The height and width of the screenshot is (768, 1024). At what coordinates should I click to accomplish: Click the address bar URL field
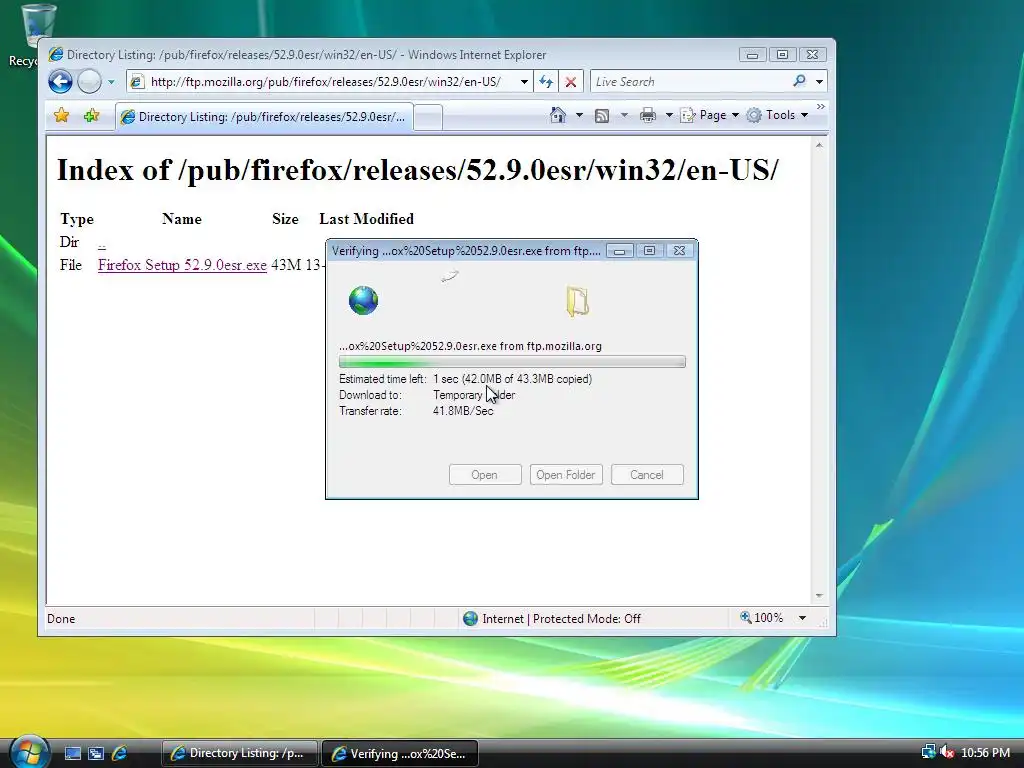pos(325,82)
